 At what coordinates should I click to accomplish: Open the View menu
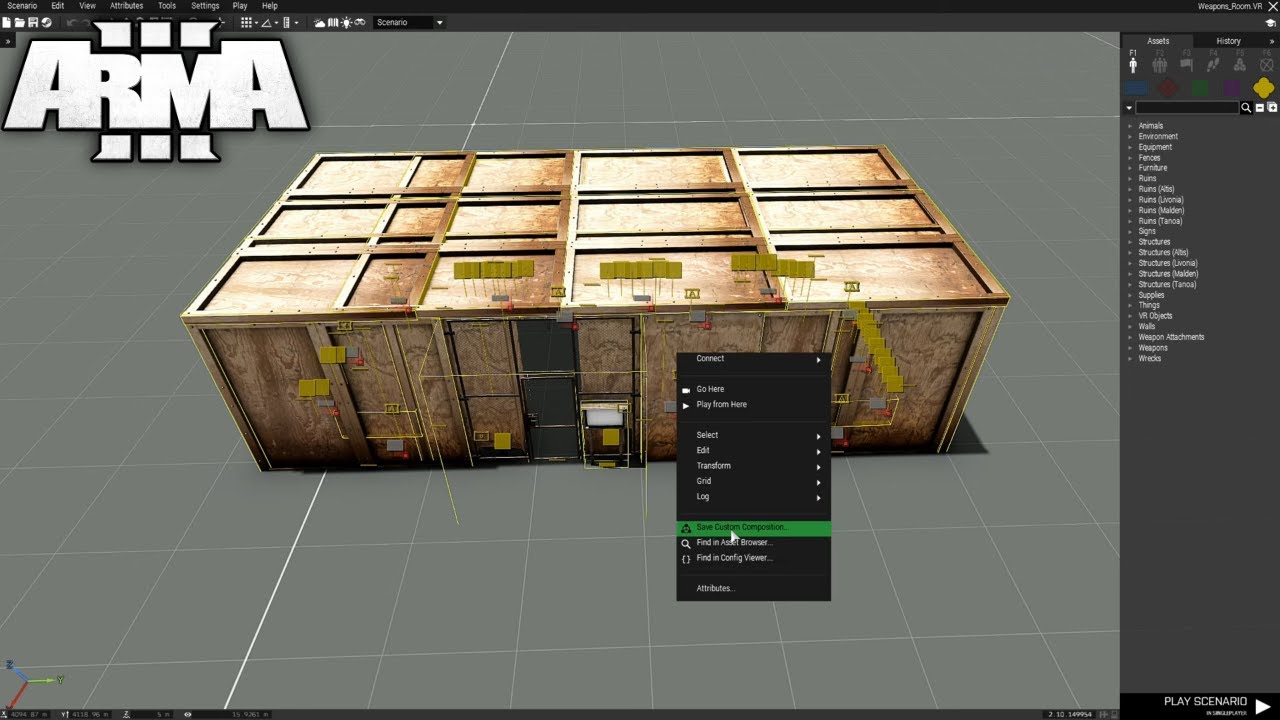click(x=88, y=6)
